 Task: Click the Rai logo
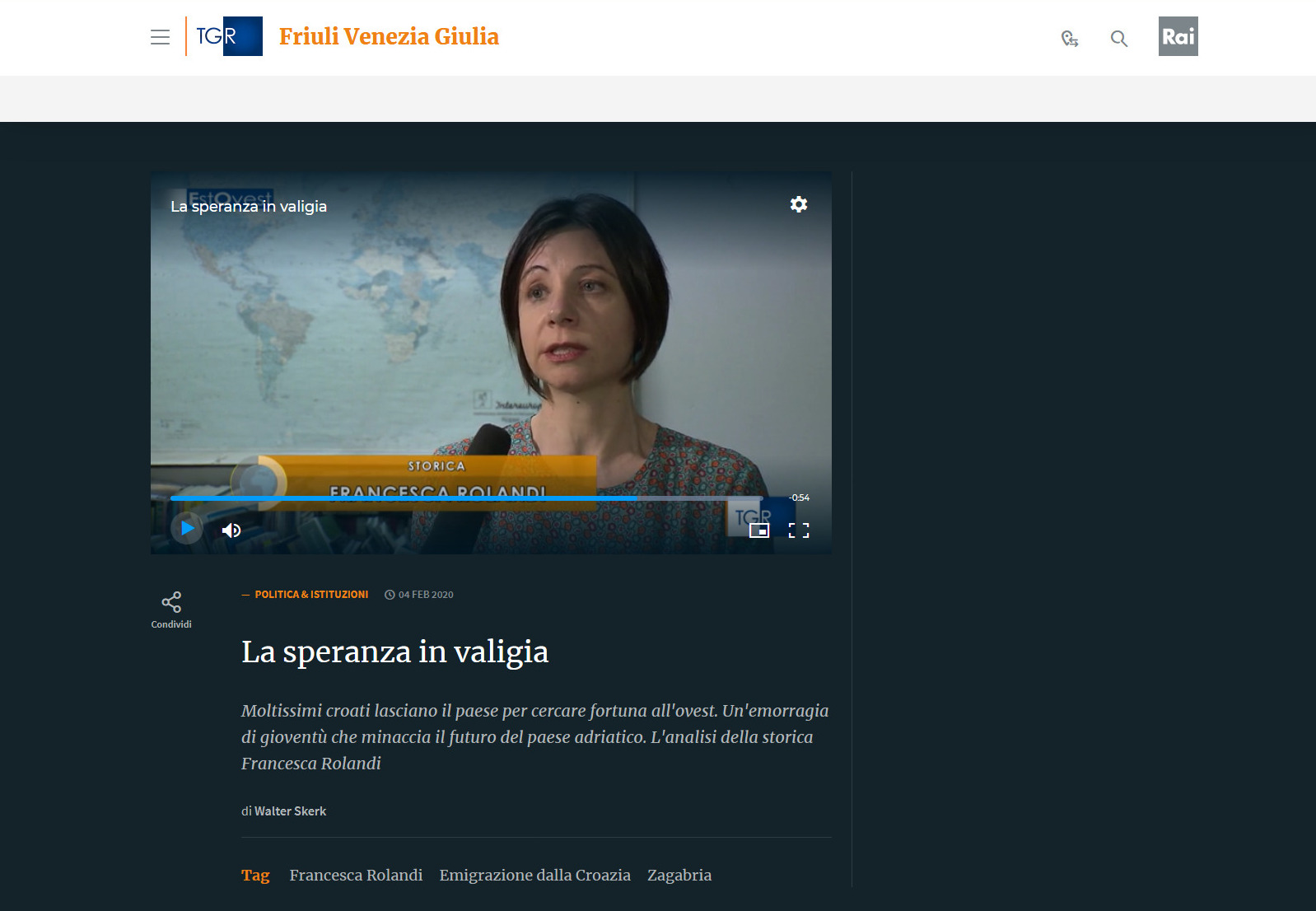point(1178,36)
